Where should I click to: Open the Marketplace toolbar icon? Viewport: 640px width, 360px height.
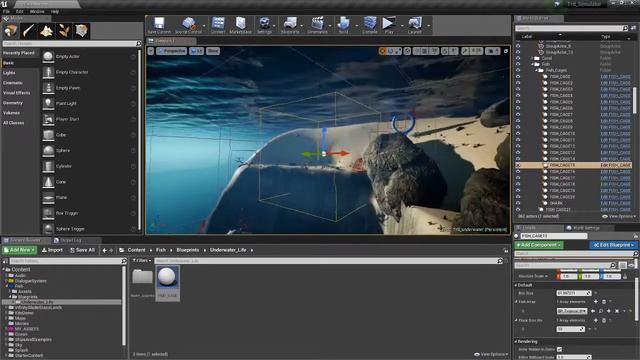(x=240, y=25)
